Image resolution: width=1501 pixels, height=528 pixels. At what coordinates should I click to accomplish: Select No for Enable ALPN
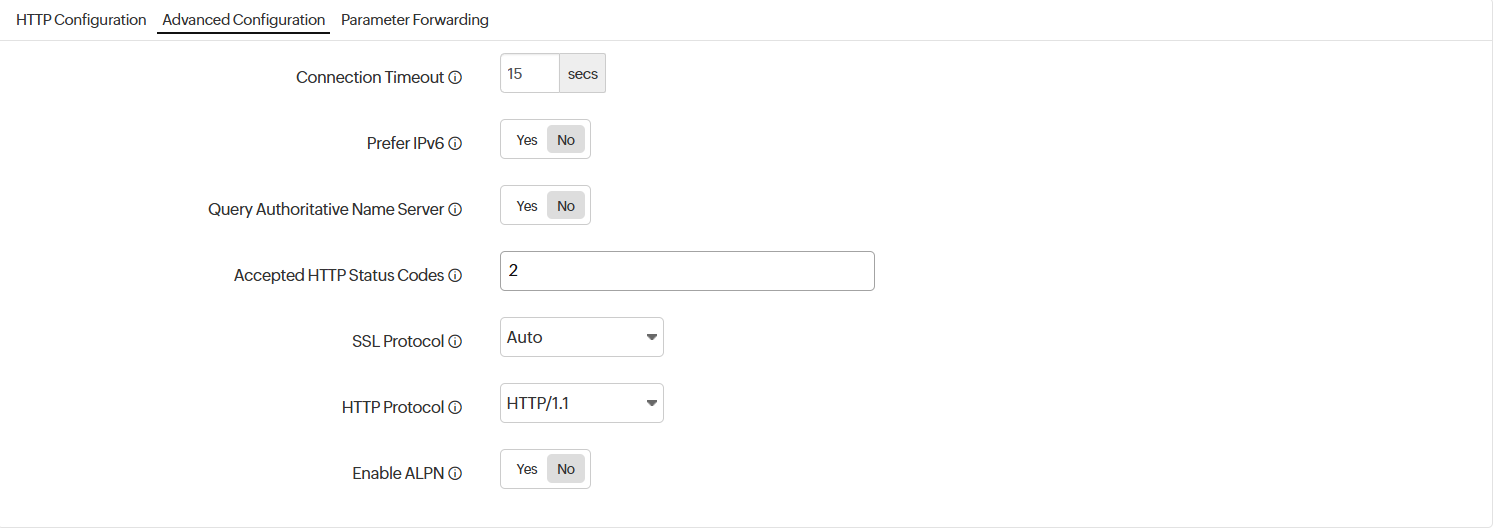[x=566, y=469]
